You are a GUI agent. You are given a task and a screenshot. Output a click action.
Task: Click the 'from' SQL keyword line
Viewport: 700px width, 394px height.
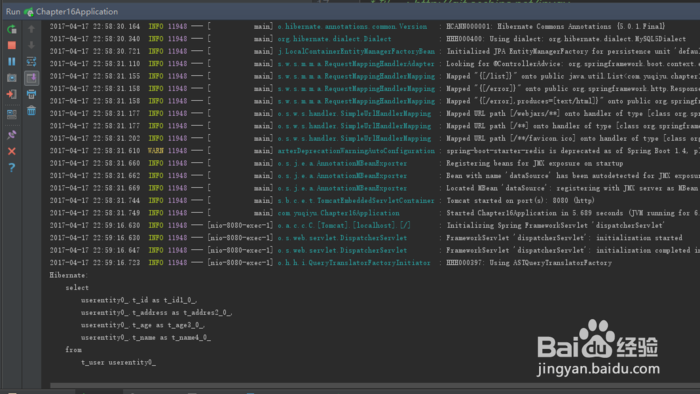coord(74,350)
